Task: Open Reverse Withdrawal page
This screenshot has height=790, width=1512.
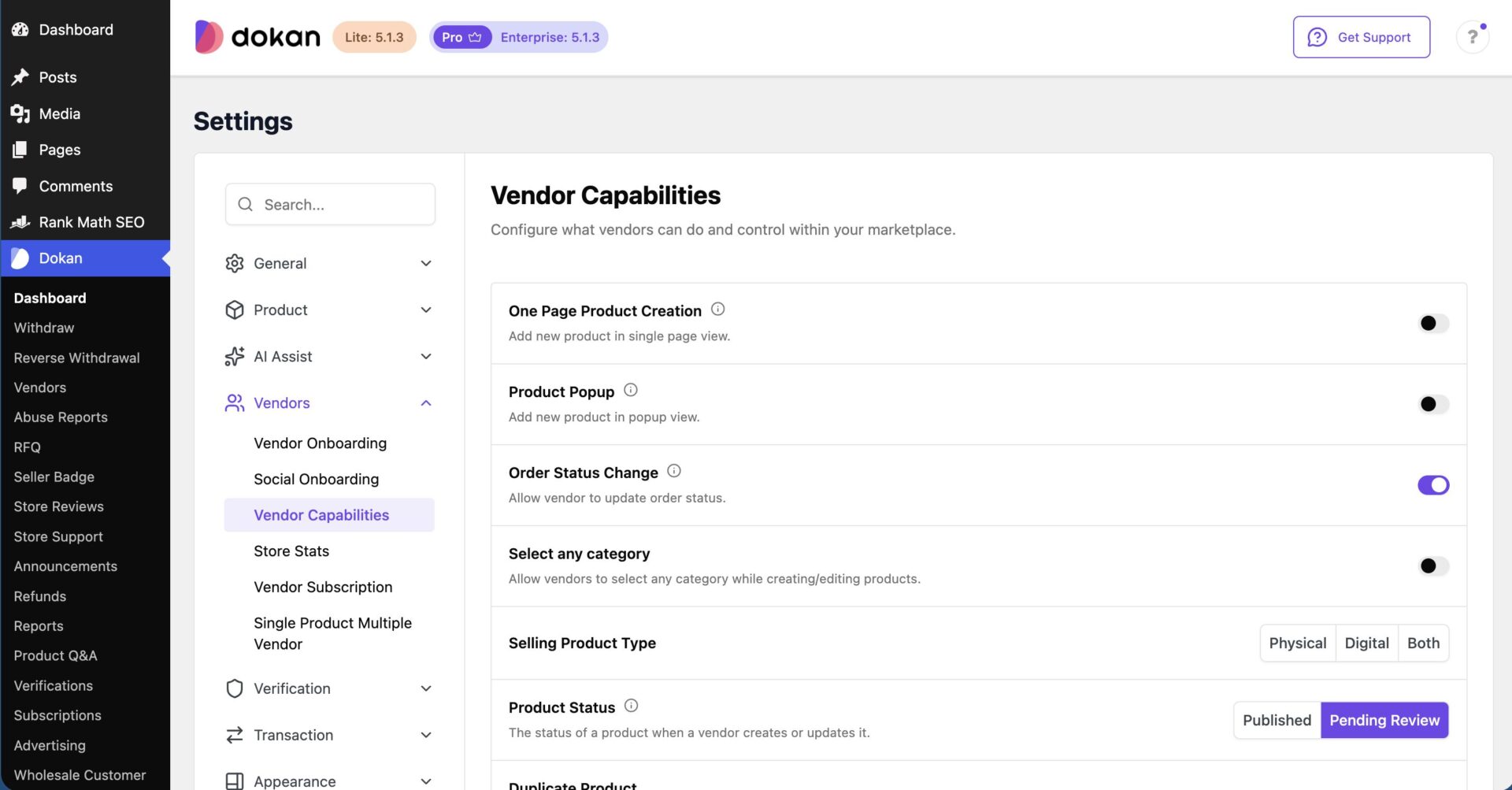Action: coord(77,358)
